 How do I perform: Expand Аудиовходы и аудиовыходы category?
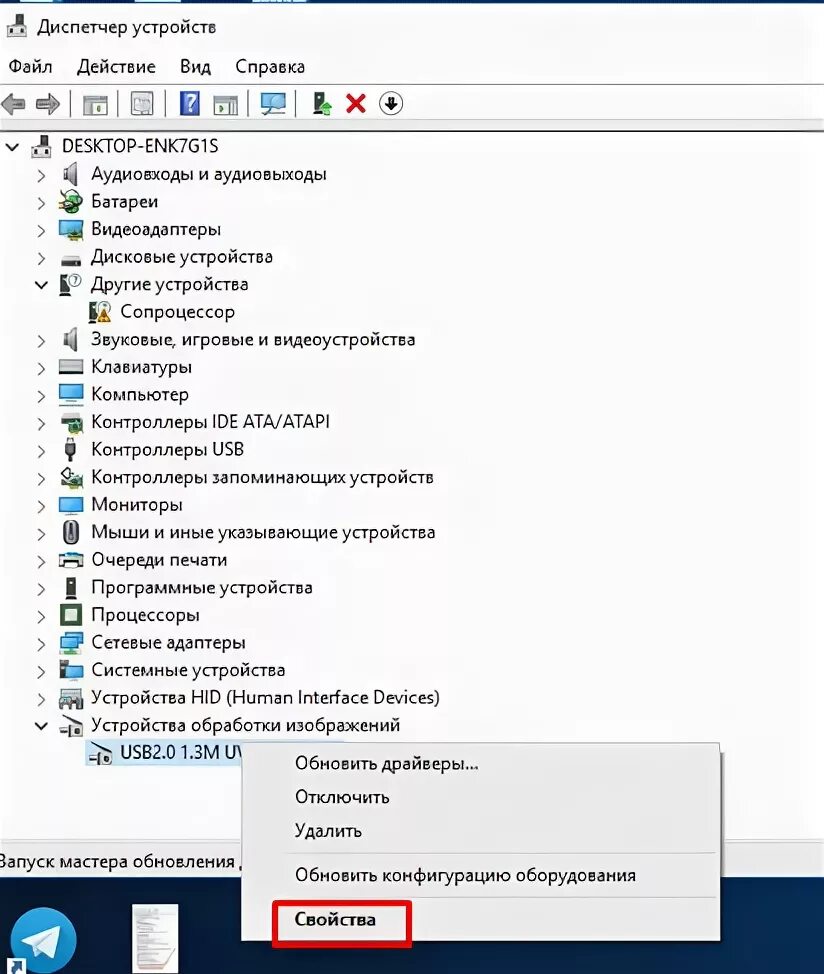[x=41, y=175]
